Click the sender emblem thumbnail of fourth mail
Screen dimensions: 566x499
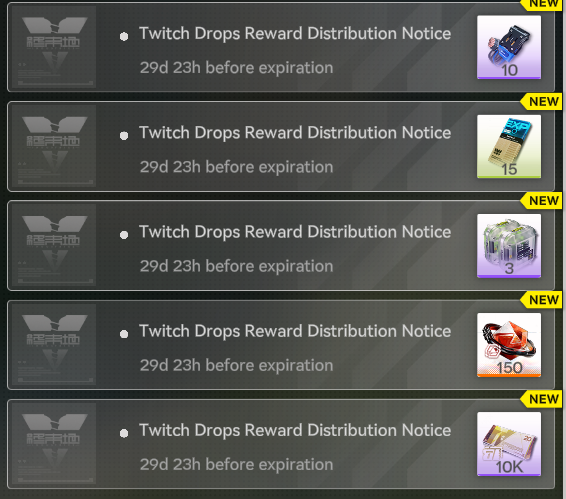[54, 344]
